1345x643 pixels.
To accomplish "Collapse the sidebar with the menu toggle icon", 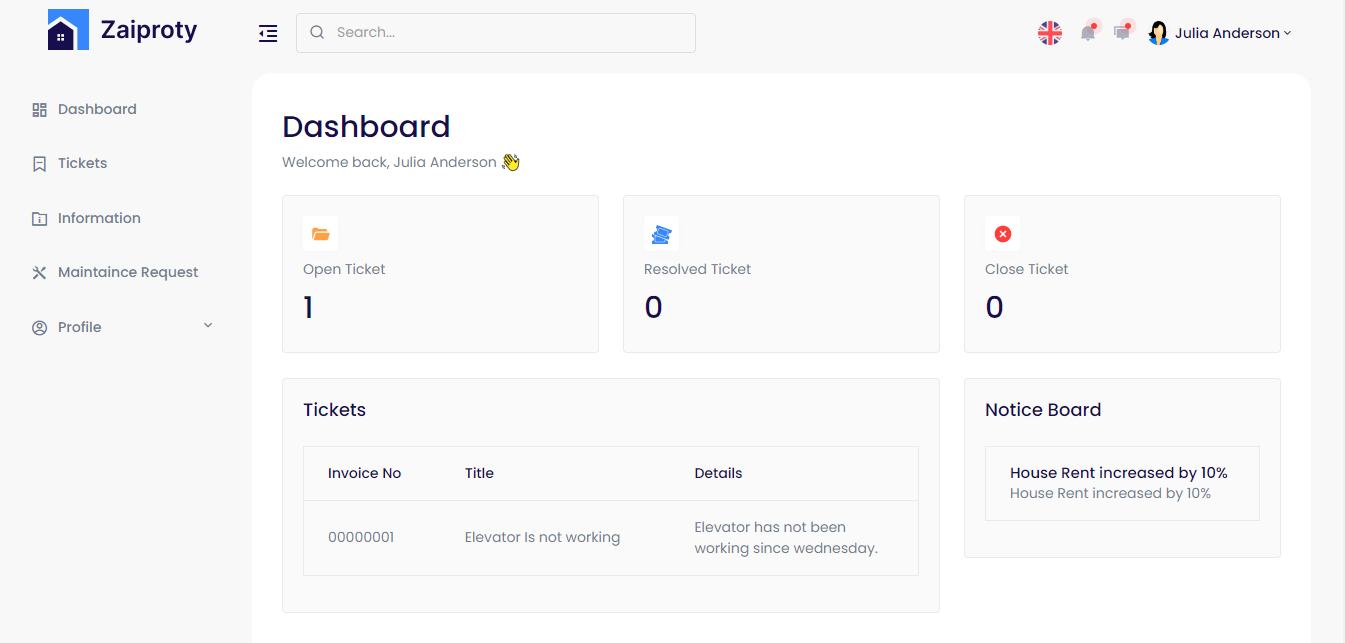I will (x=268, y=34).
